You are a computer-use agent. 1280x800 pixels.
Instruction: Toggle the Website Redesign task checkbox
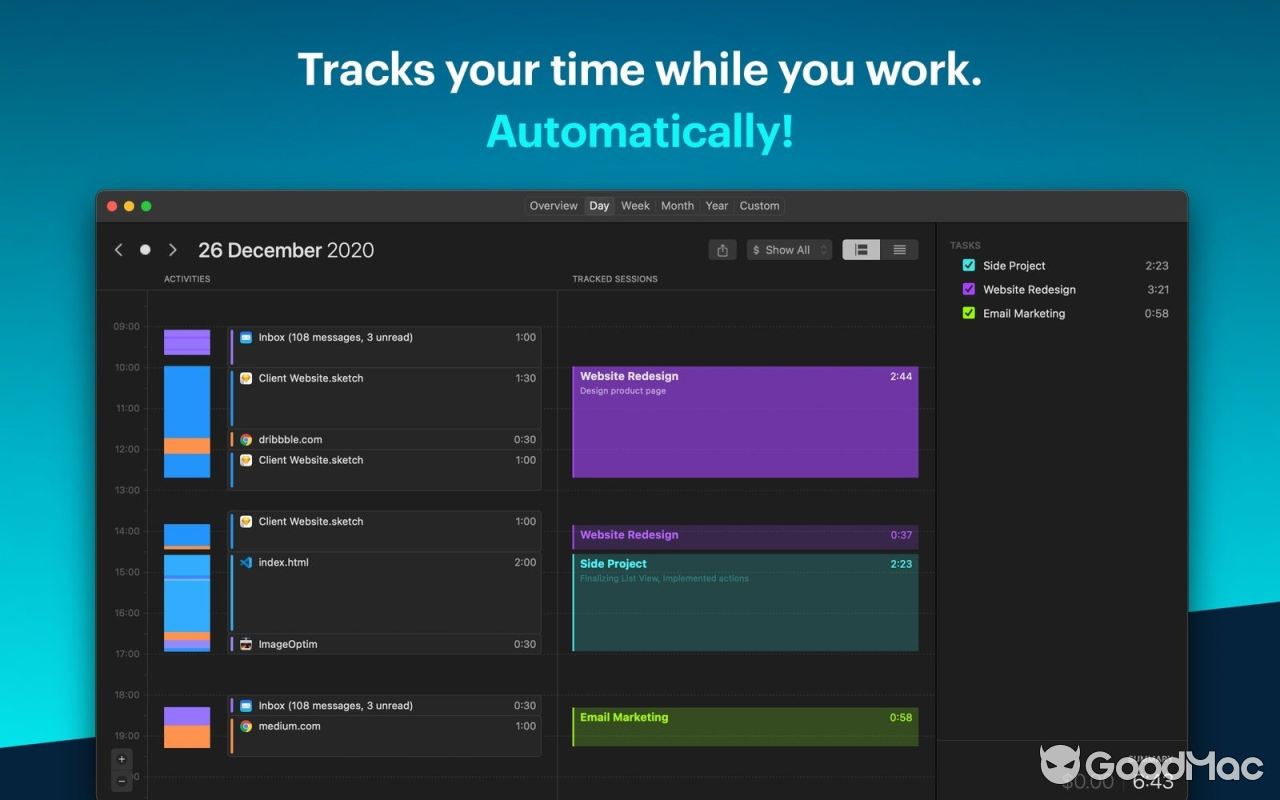tap(968, 289)
